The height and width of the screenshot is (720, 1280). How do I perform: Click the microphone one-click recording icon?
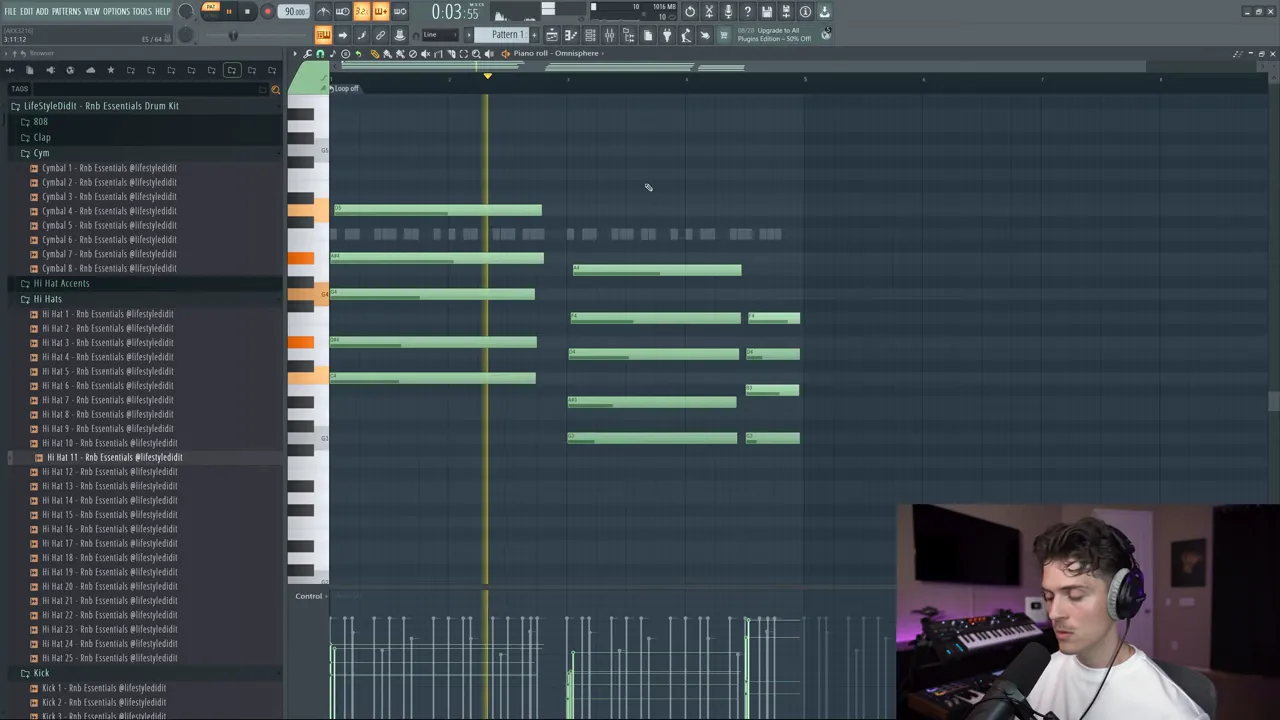point(728,12)
